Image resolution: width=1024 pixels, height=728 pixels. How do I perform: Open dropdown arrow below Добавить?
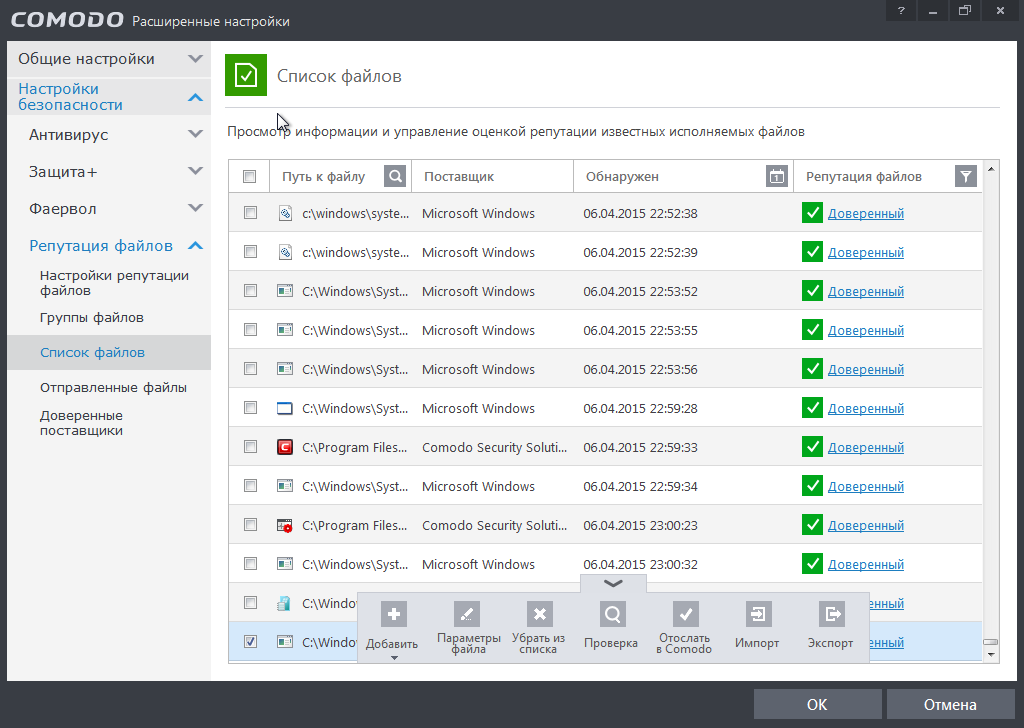coord(394,658)
